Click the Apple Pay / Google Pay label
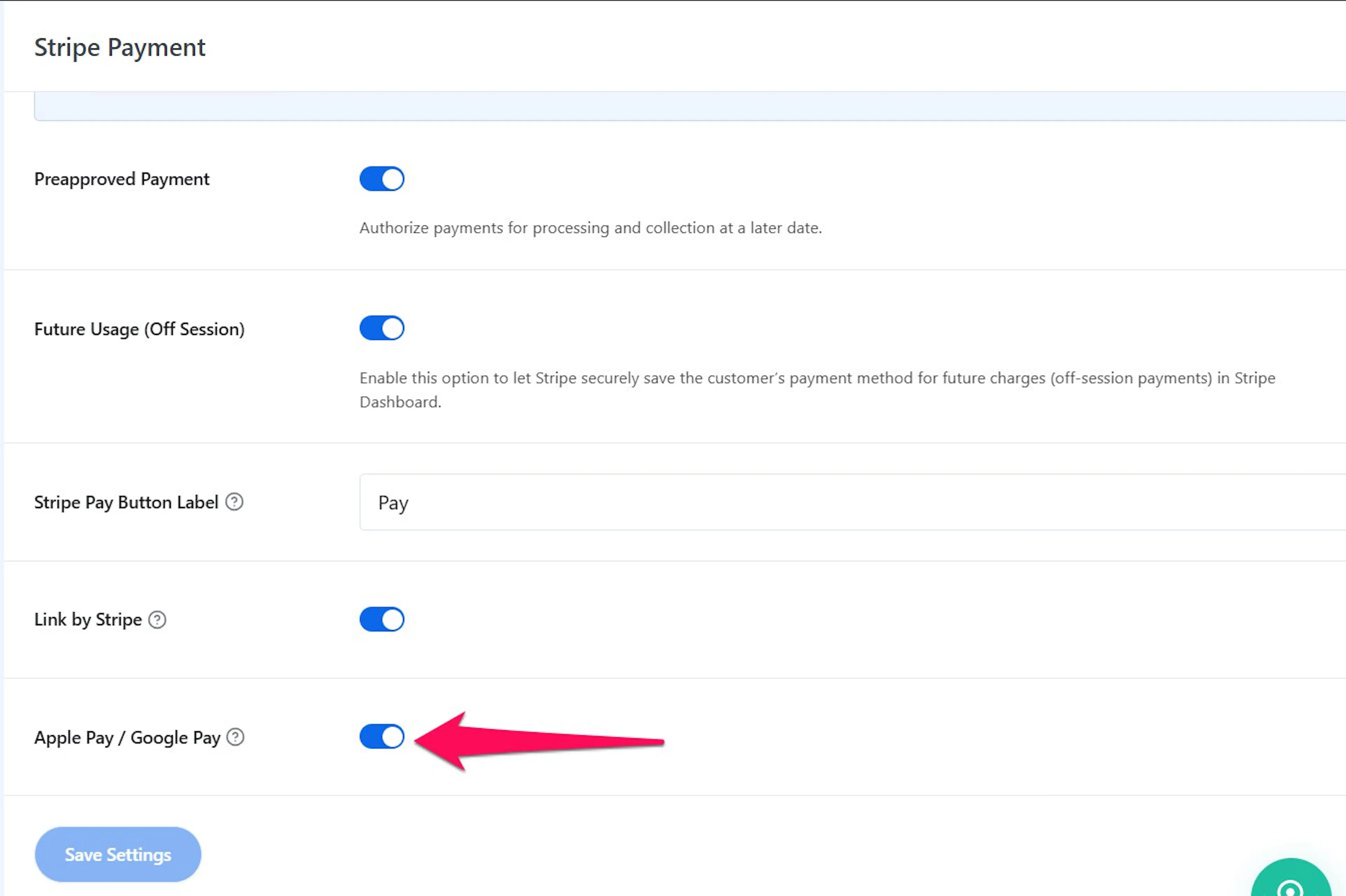This screenshot has width=1346, height=896. pos(128,738)
